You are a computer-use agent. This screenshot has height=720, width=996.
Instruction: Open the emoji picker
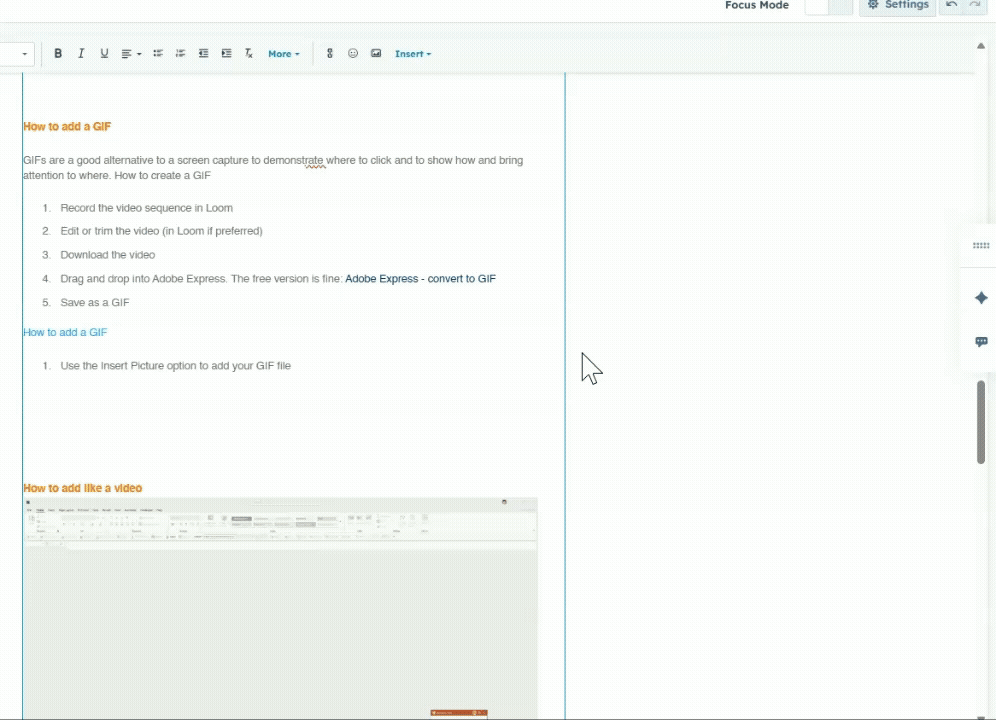point(353,53)
